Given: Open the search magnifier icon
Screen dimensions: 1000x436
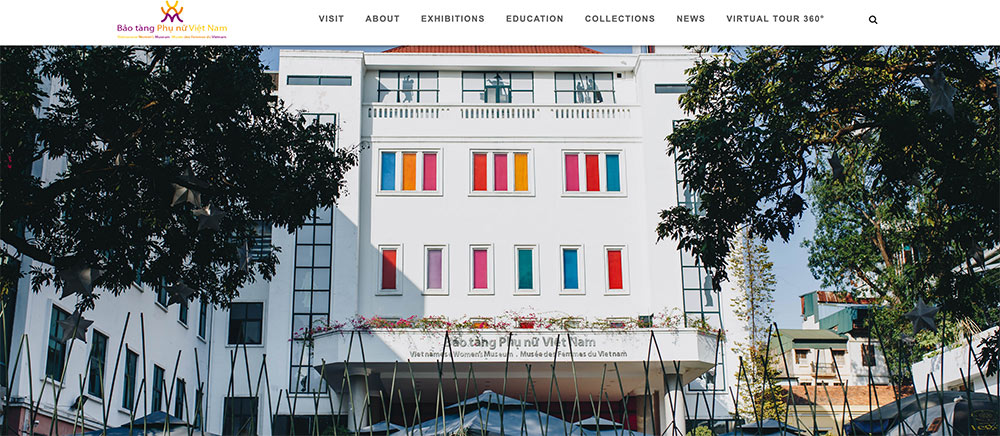Looking at the screenshot, I should pos(873,20).
